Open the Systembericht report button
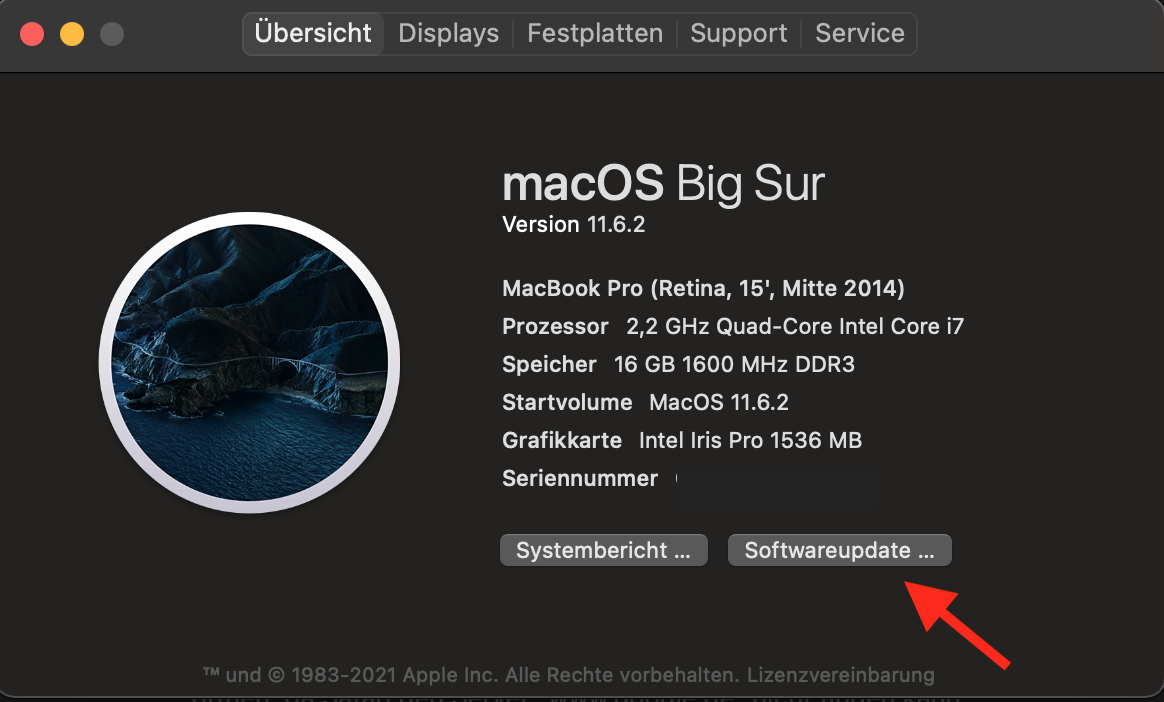The image size is (1164, 702). [x=603, y=550]
